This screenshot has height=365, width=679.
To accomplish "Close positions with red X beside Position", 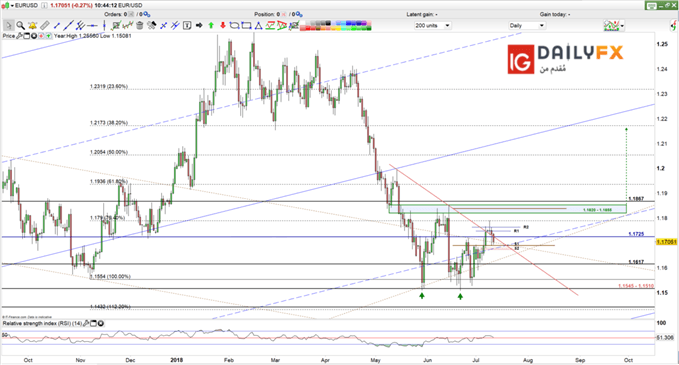I will coord(284,14).
